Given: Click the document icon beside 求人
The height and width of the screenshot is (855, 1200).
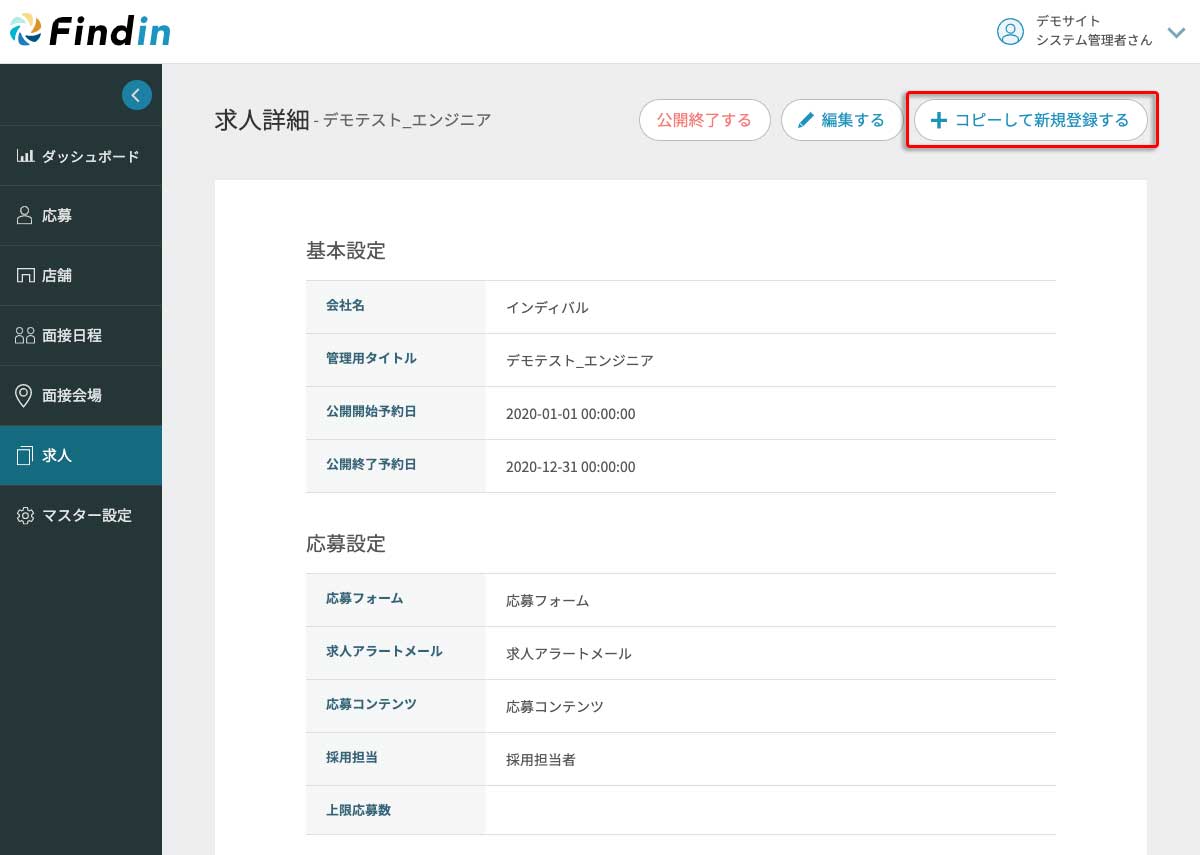Looking at the screenshot, I should click(25, 456).
